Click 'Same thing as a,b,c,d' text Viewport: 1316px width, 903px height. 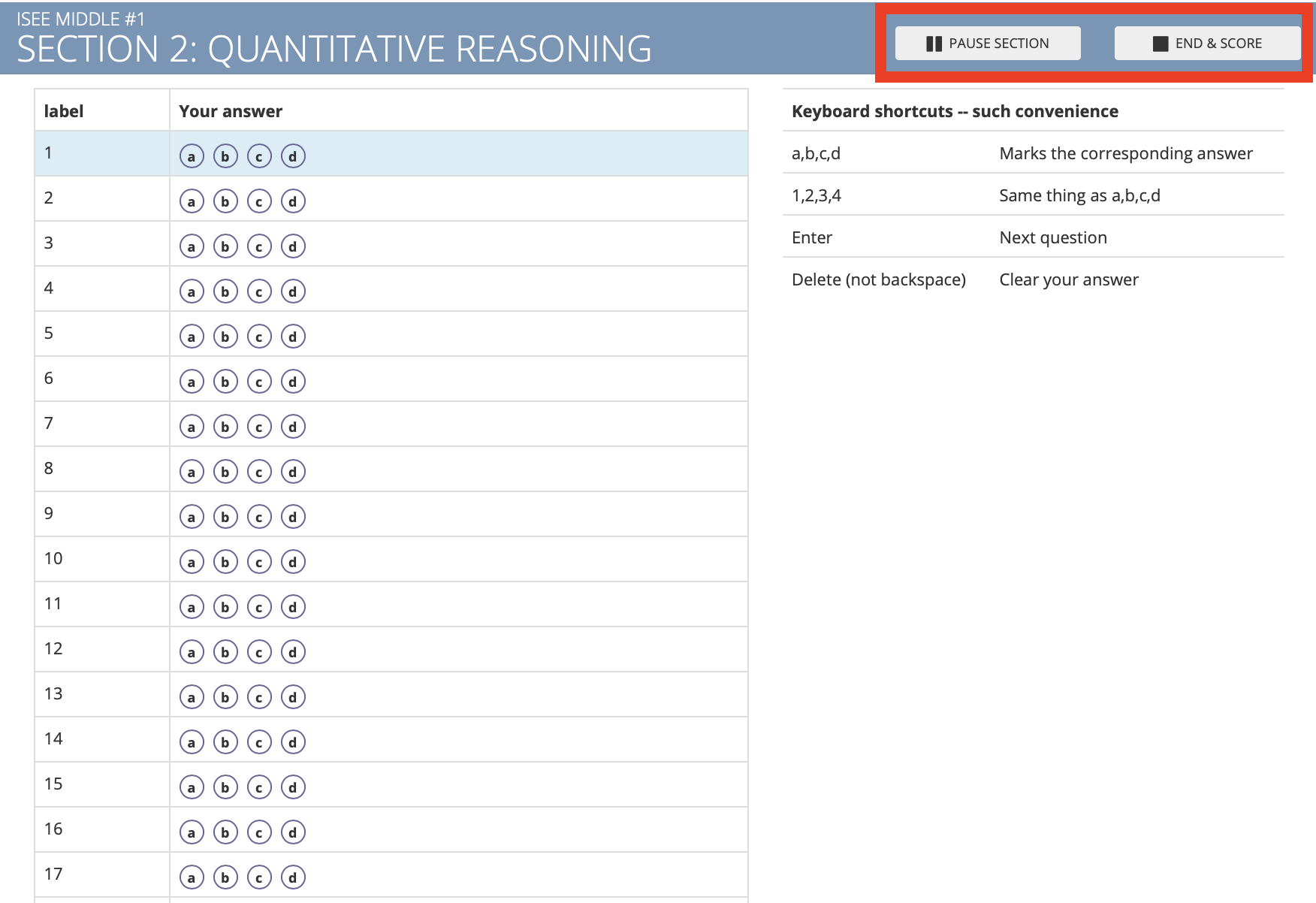coord(1079,195)
